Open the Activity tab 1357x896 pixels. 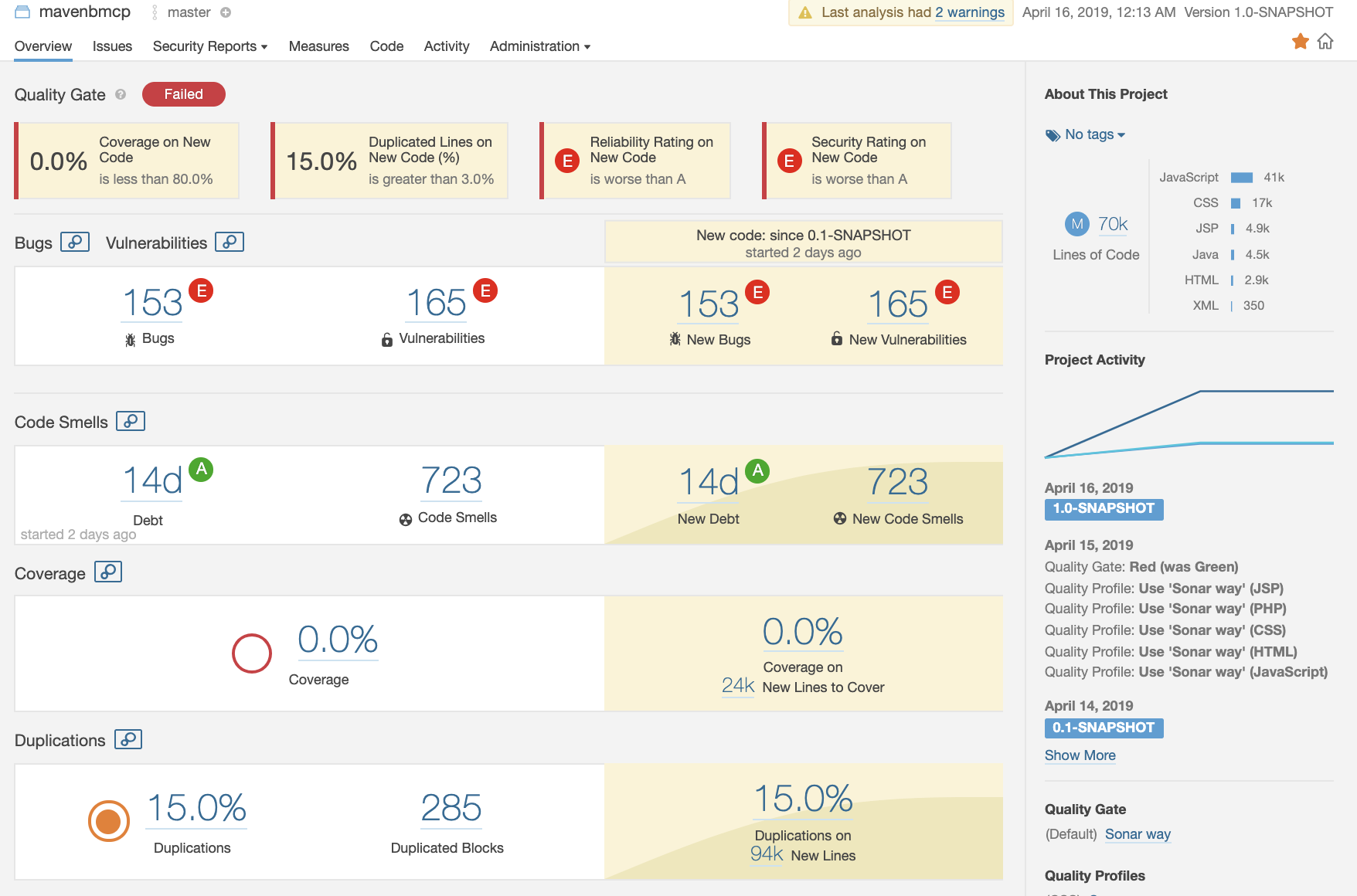tap(447, 46)
